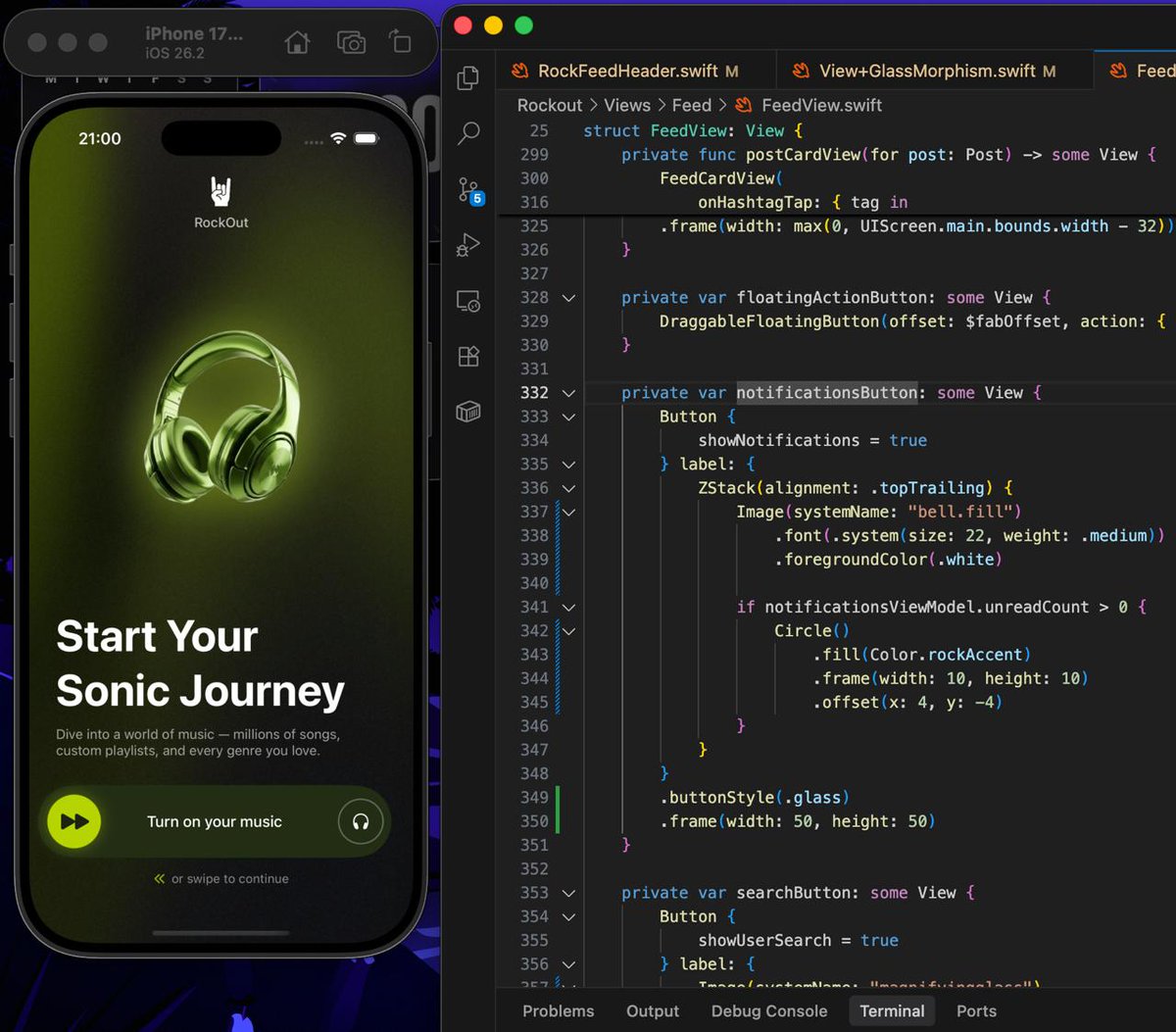The image size is (1176, 1032).
Task: Click line number 349 in gutter
Action: pyautogui.click(x=534, y=798)
